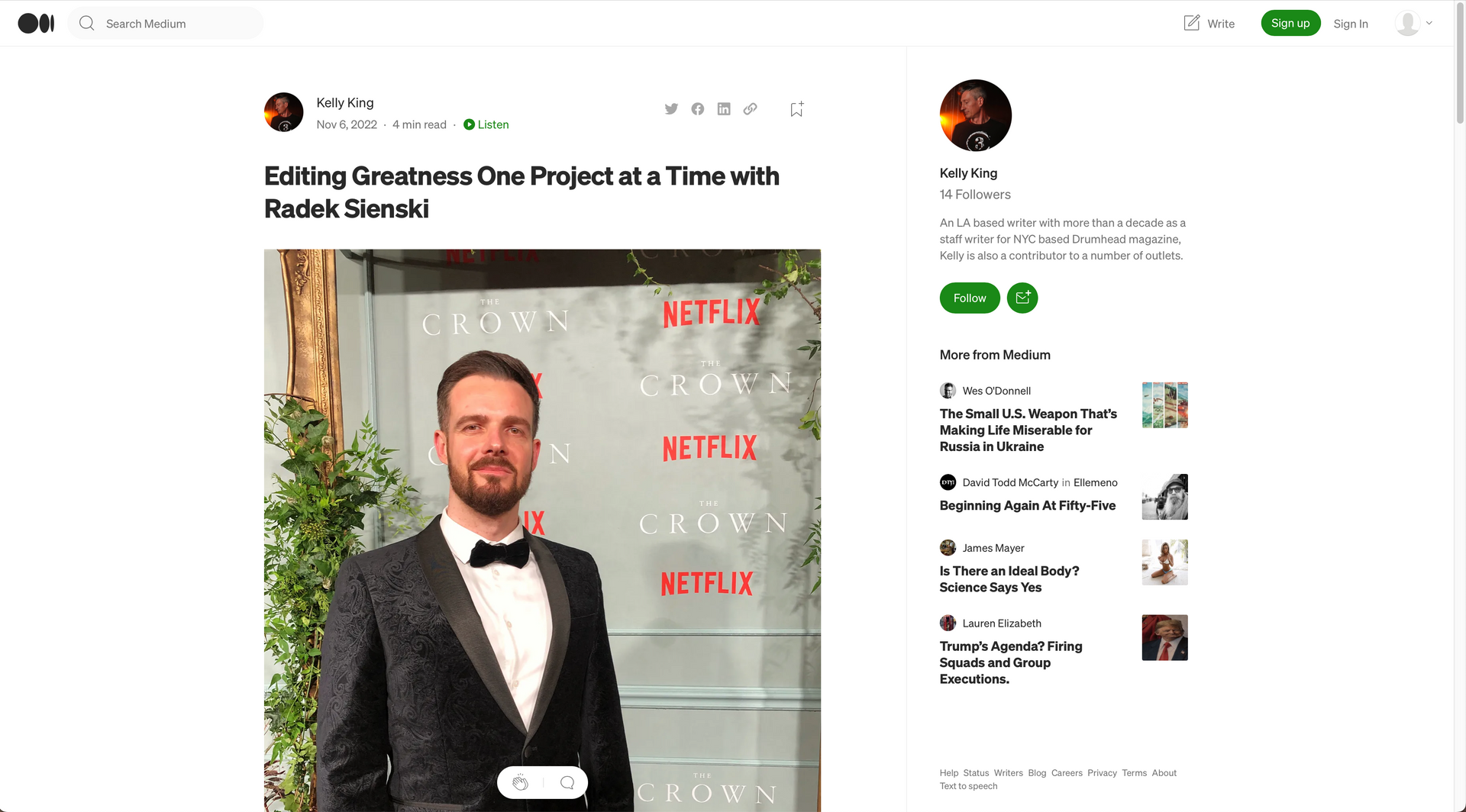Image resolution: width=1466 pixels, height=812 pixels.
Task: Play the article with Listen button
Action: click(x=486, y=124)
